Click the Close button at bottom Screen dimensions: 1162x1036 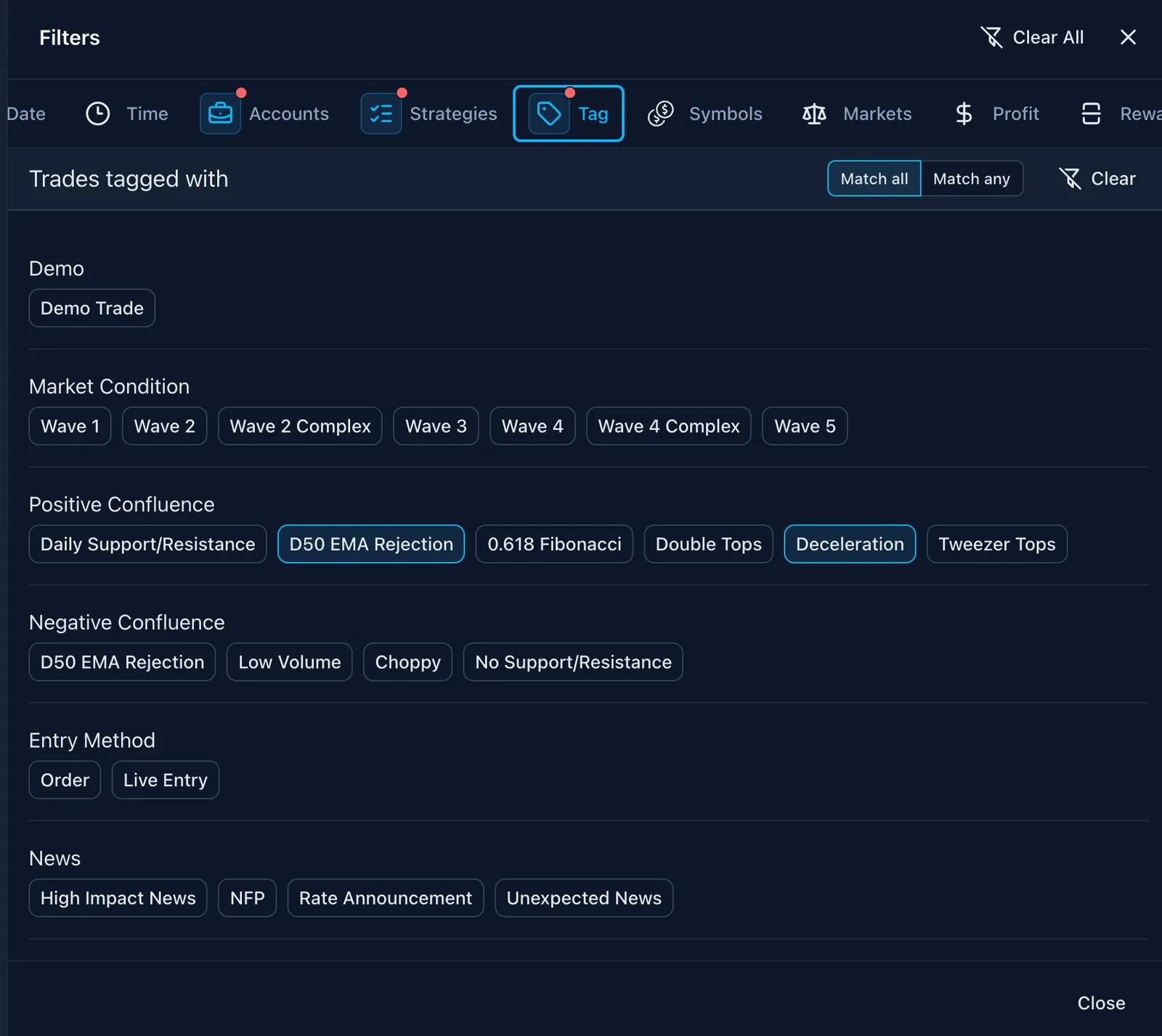click(x=1101, y=1003)
